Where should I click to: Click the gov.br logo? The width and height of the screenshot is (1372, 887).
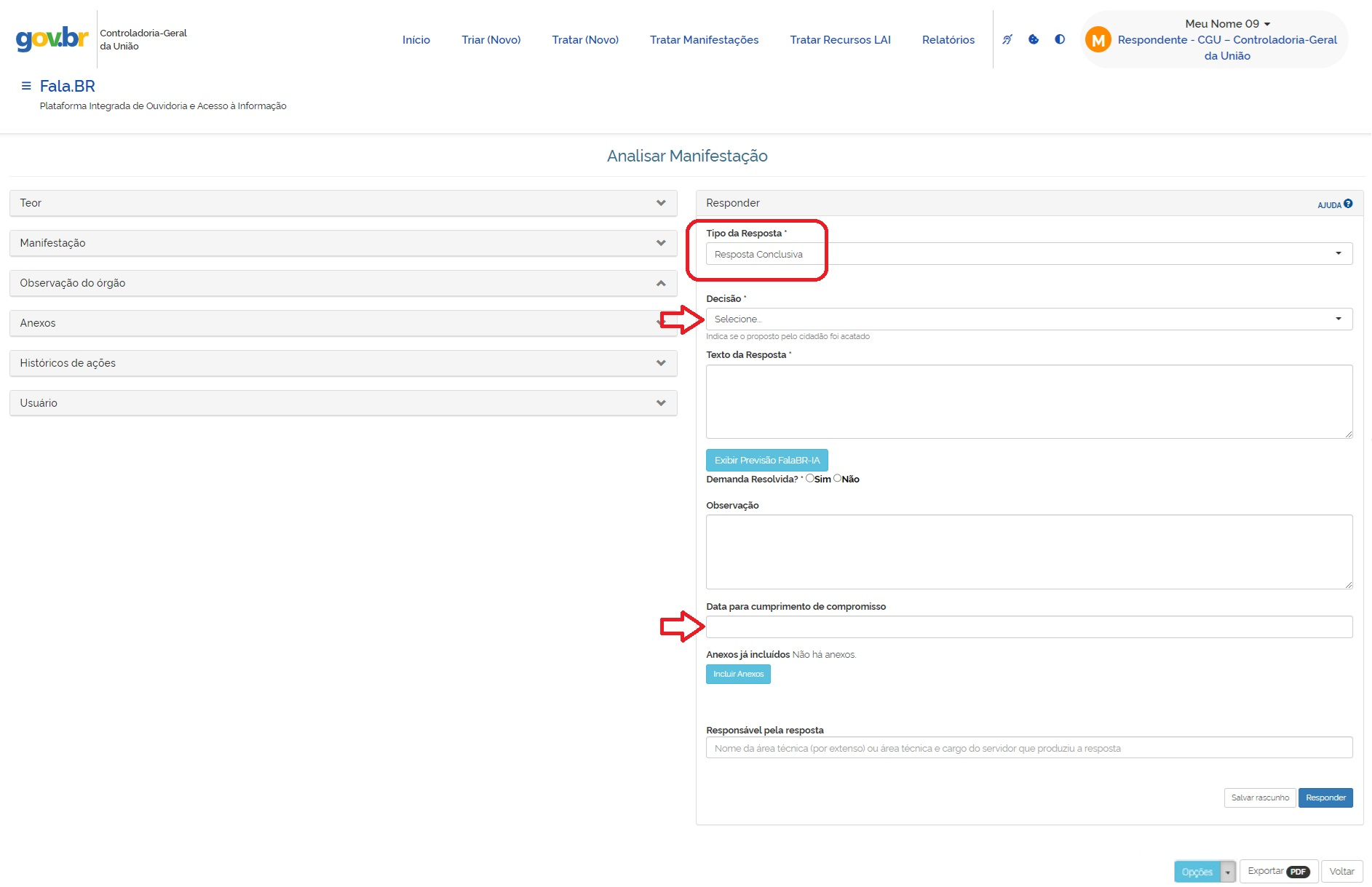pyautogui.click(x=52, y=39)
